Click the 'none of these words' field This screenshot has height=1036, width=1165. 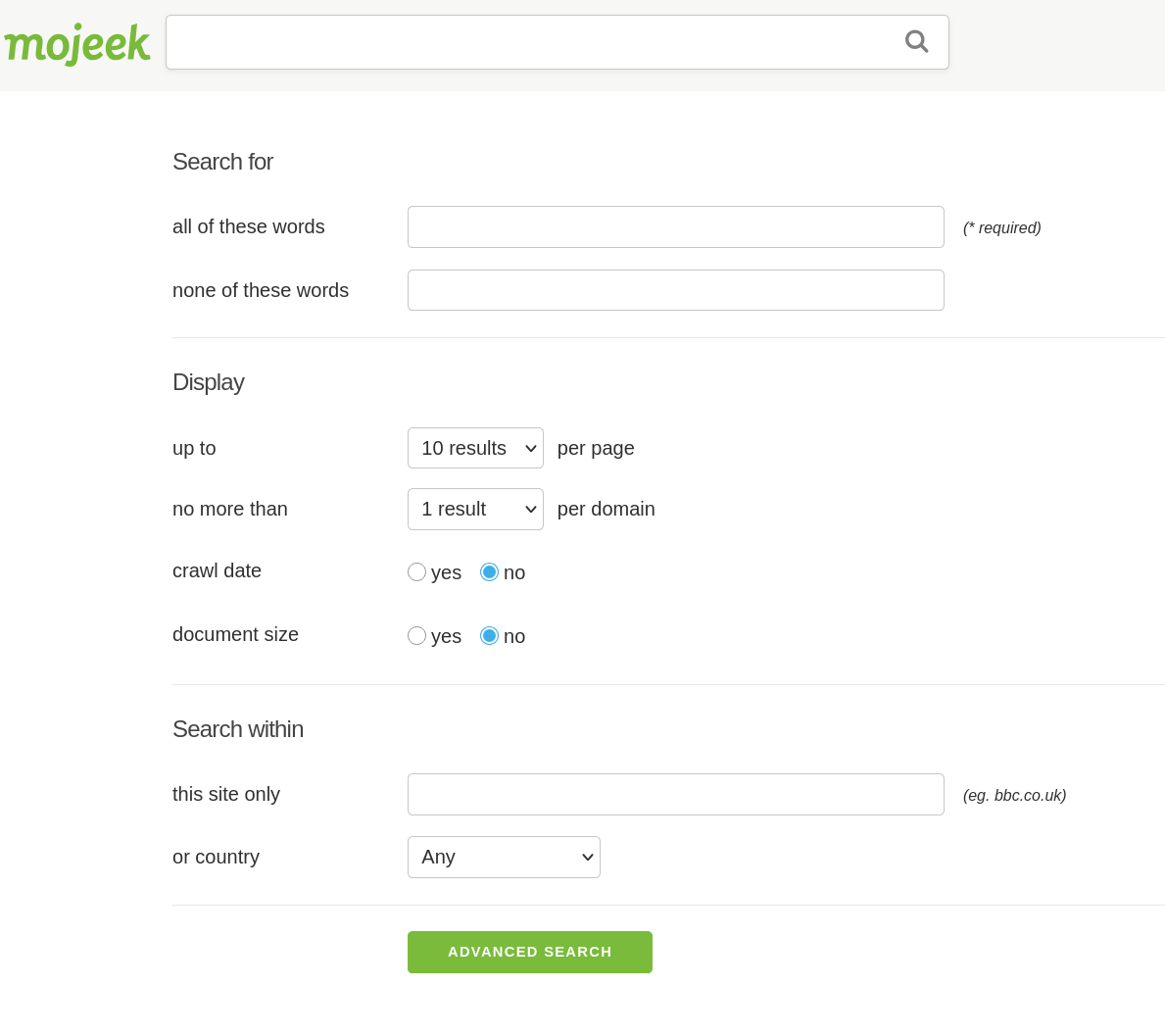click(675, 290)
